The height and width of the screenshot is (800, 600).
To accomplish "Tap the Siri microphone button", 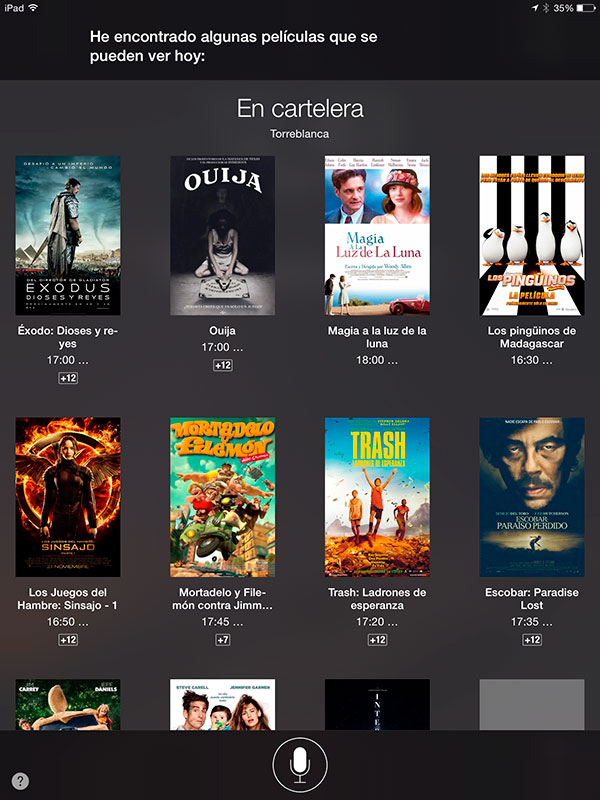I will pos(300,765).
